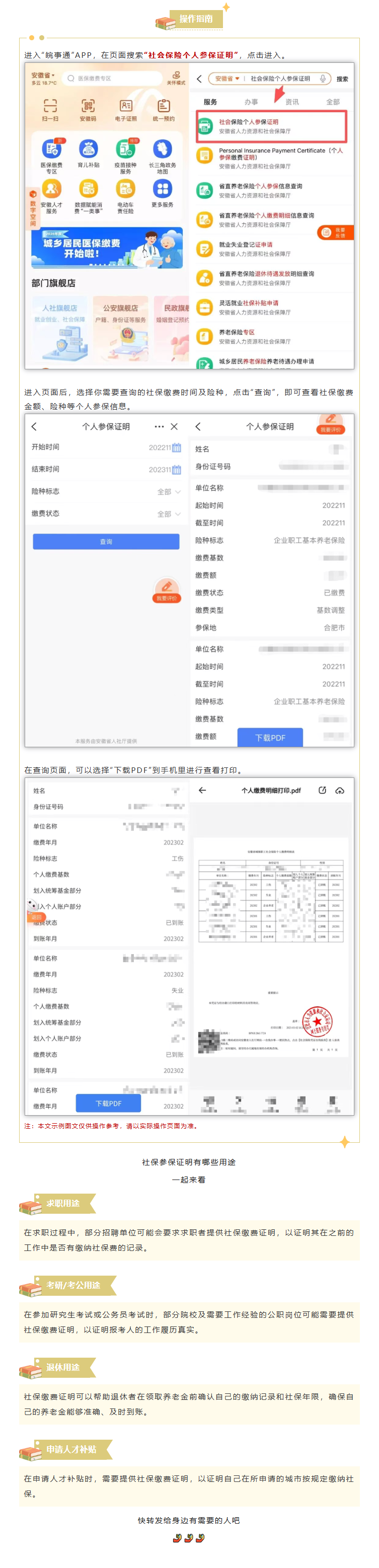The image size is (379, 1568).
Task: Click the 搜索 button
Action: tap(342, 79)
